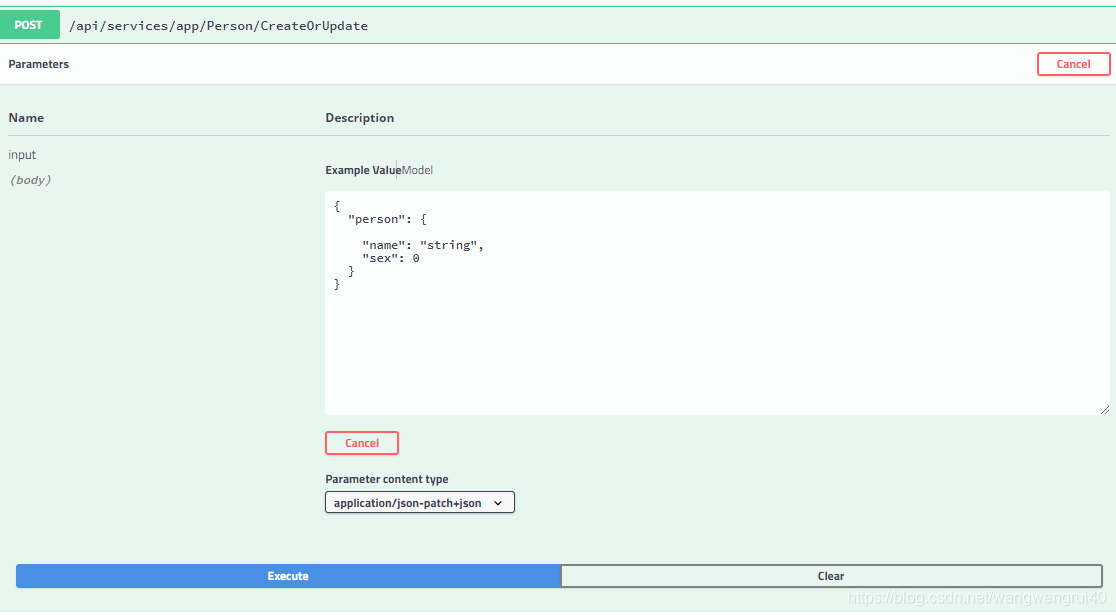Click the "person": { line in JSON
1116x616 pixels.
pos(387,219)
